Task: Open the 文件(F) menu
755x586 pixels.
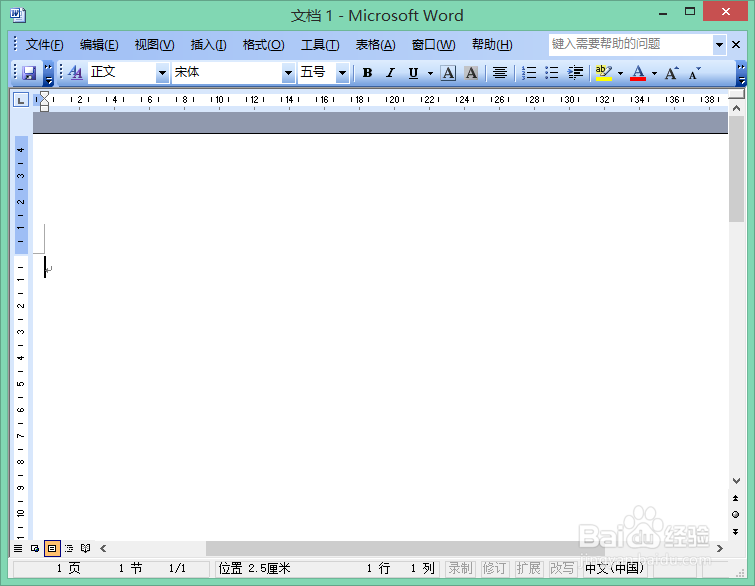Action: tap(44, 45)
